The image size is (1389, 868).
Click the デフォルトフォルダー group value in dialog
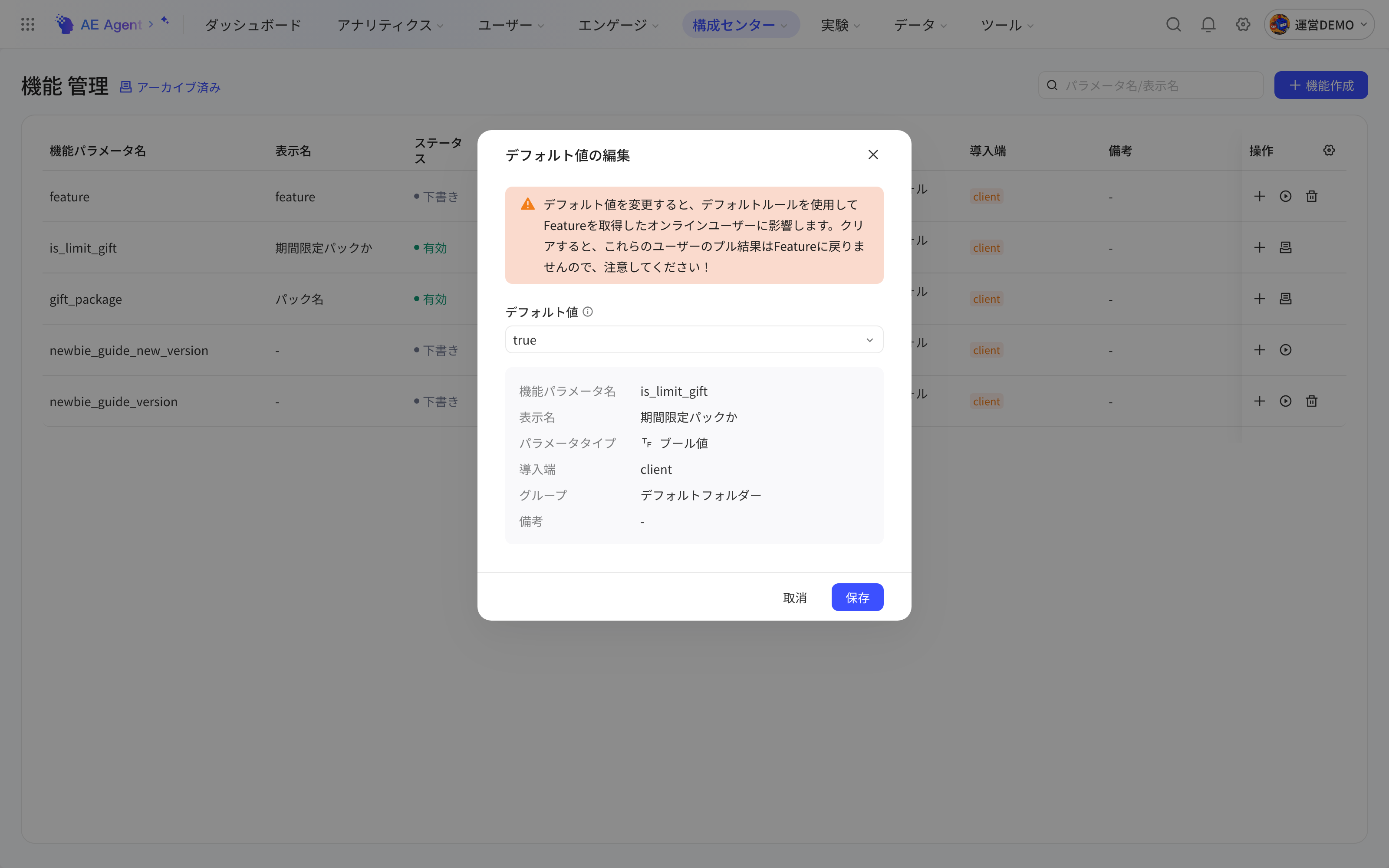pyautogui.click(x=700, y=495)
